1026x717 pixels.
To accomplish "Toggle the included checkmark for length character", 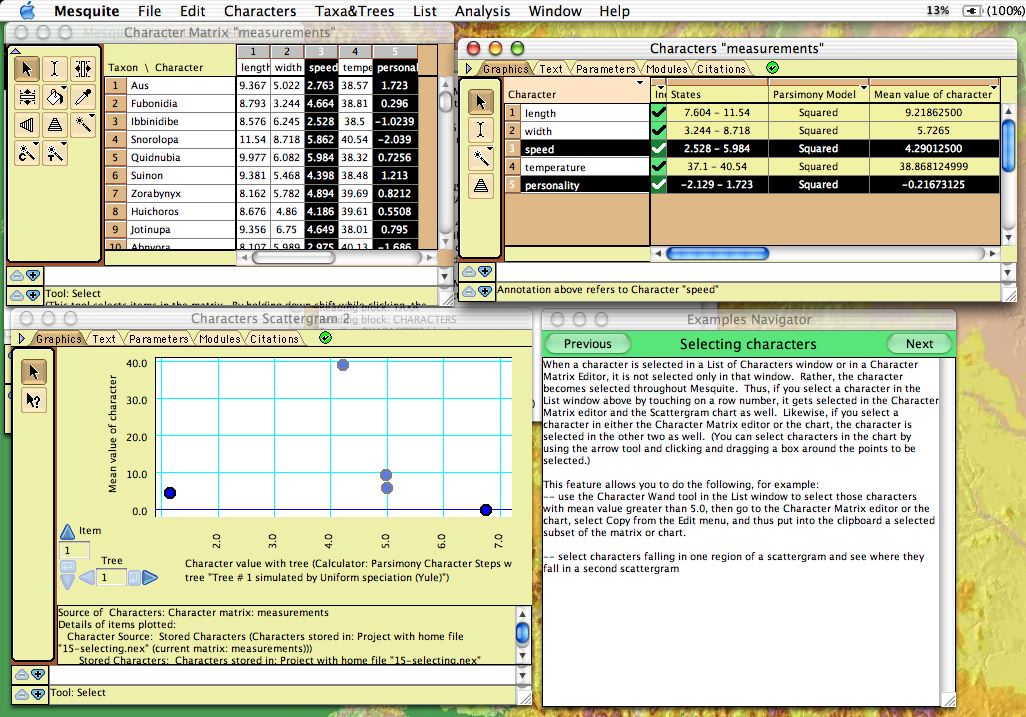I will click(x=658, y=113).
